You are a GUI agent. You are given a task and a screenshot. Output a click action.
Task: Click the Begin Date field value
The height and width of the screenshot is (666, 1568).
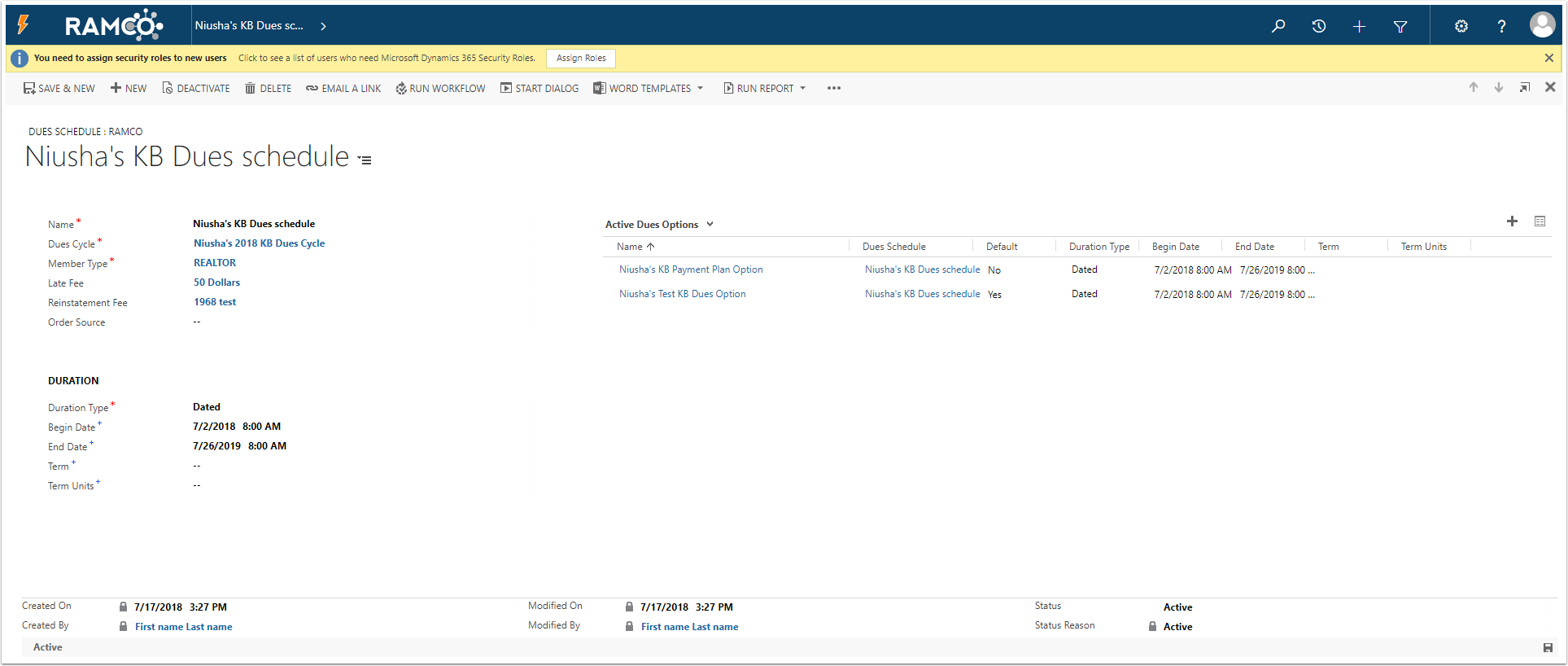(237, 427)
